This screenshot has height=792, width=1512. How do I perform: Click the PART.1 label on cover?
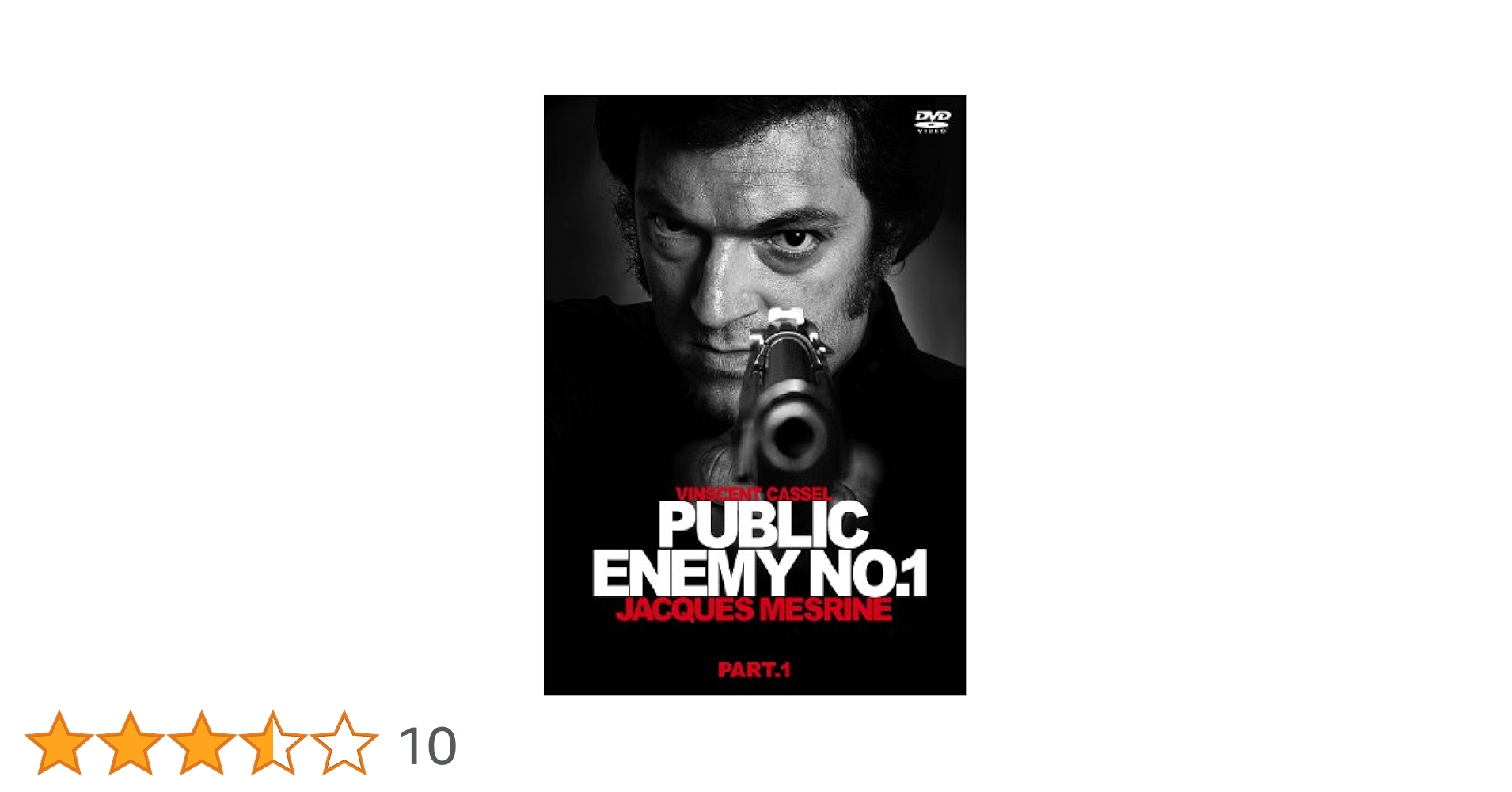click(754, 670)
